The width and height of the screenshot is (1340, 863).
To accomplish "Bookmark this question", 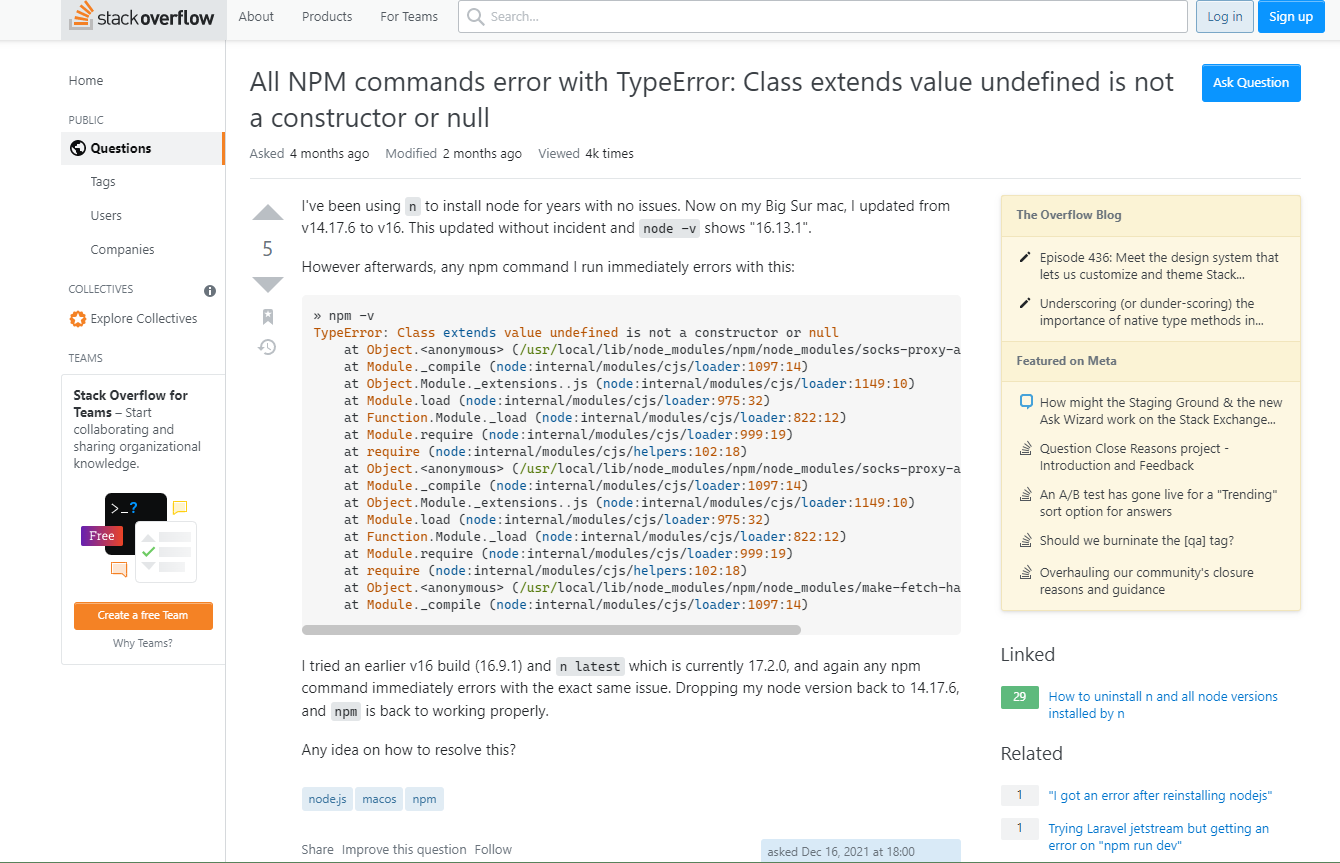I will [x=267, y=317].
